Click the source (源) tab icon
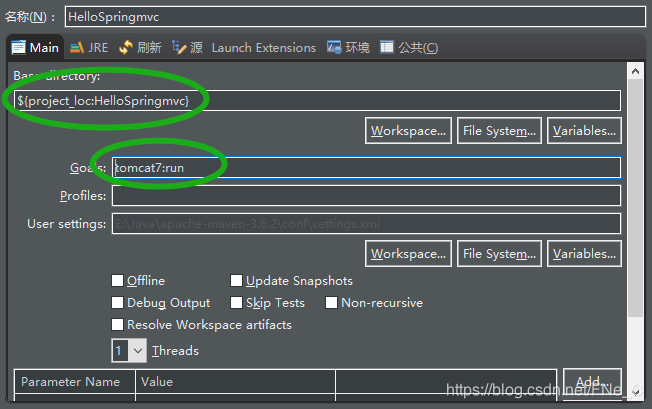Image resolution: width=652 pixels, height=409 pixels. tap(179, 47)
